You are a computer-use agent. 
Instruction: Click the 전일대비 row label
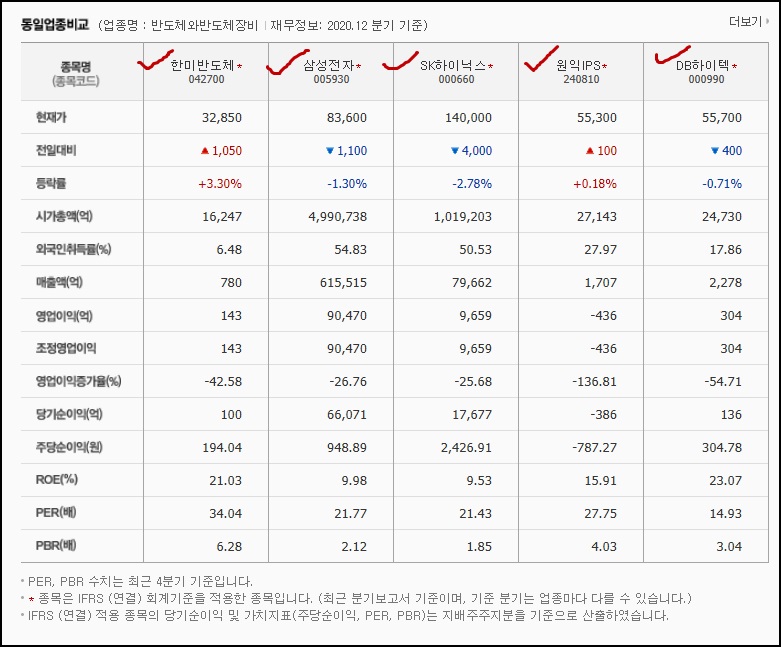tap(56, 150)
